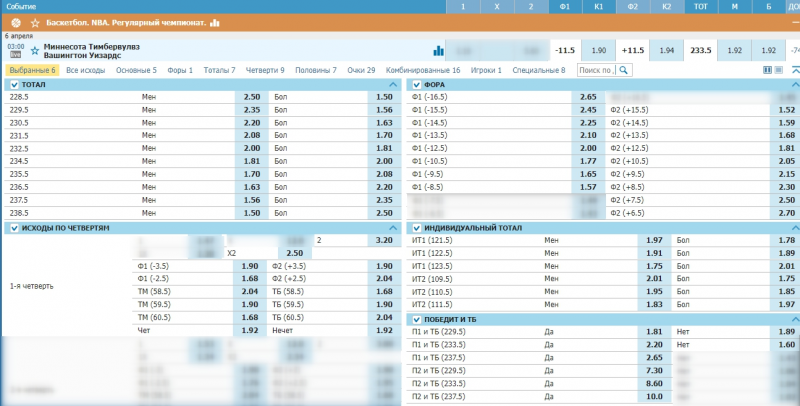Click the Поиск по market search field
800x406 pixels.
tap(595, 70)
